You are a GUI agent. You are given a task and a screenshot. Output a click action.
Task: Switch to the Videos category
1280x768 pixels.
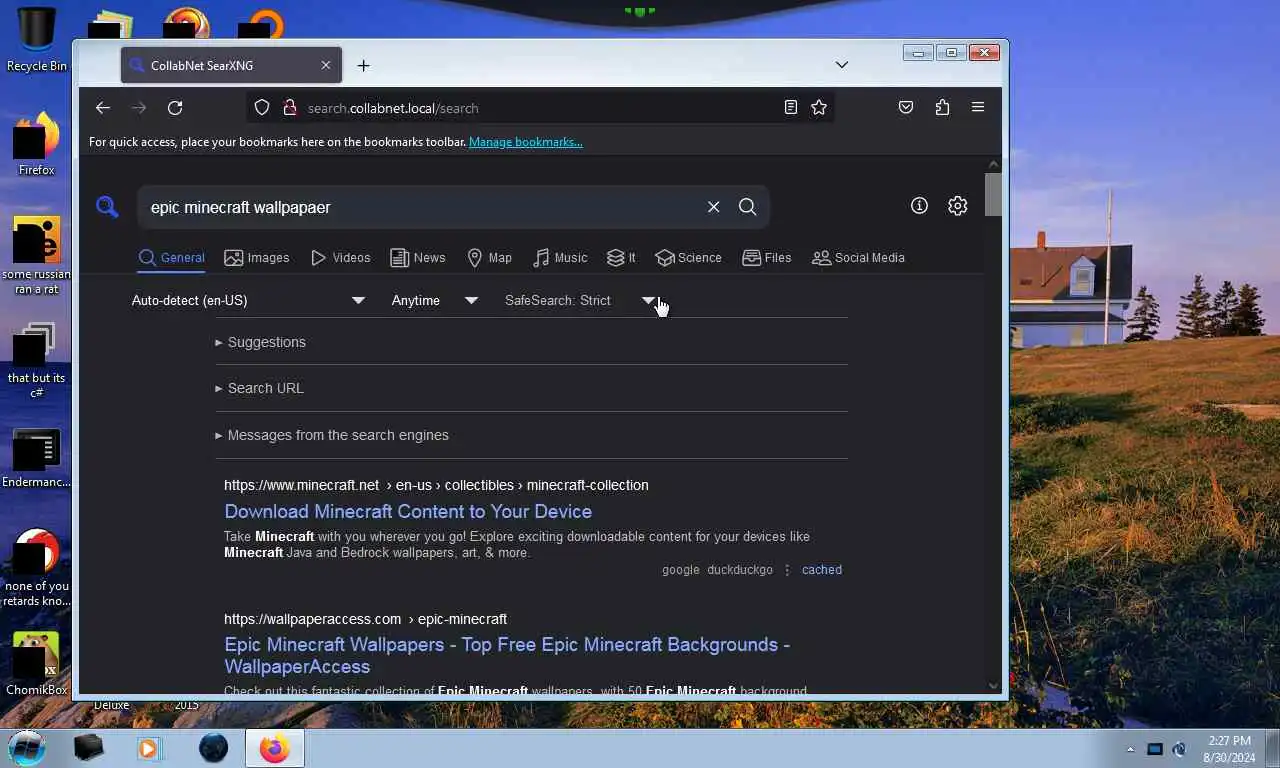(x=340, y=258)
